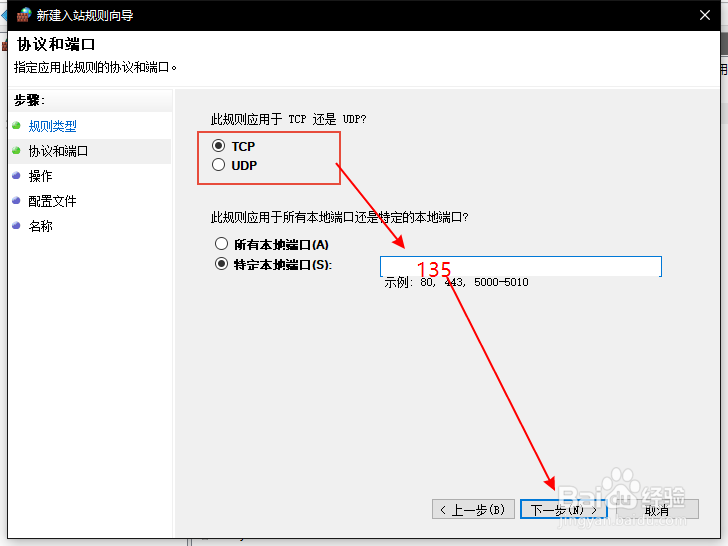The height and width of the screenshot is (546, 728).
Task: Choose 特定本地端口(S) option
Action: pos(221,264)
